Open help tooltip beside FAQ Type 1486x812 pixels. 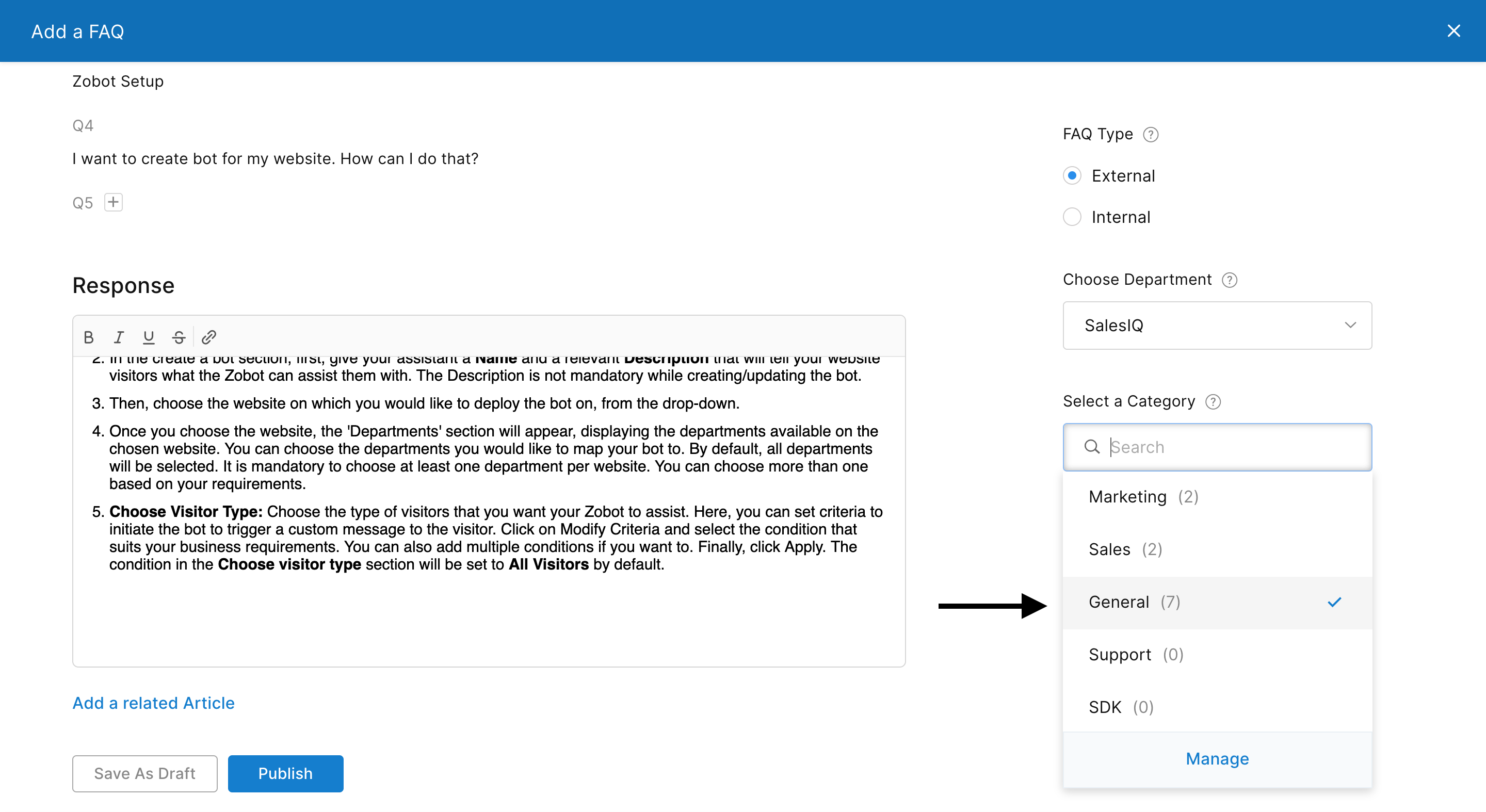tap(1150, 134)
